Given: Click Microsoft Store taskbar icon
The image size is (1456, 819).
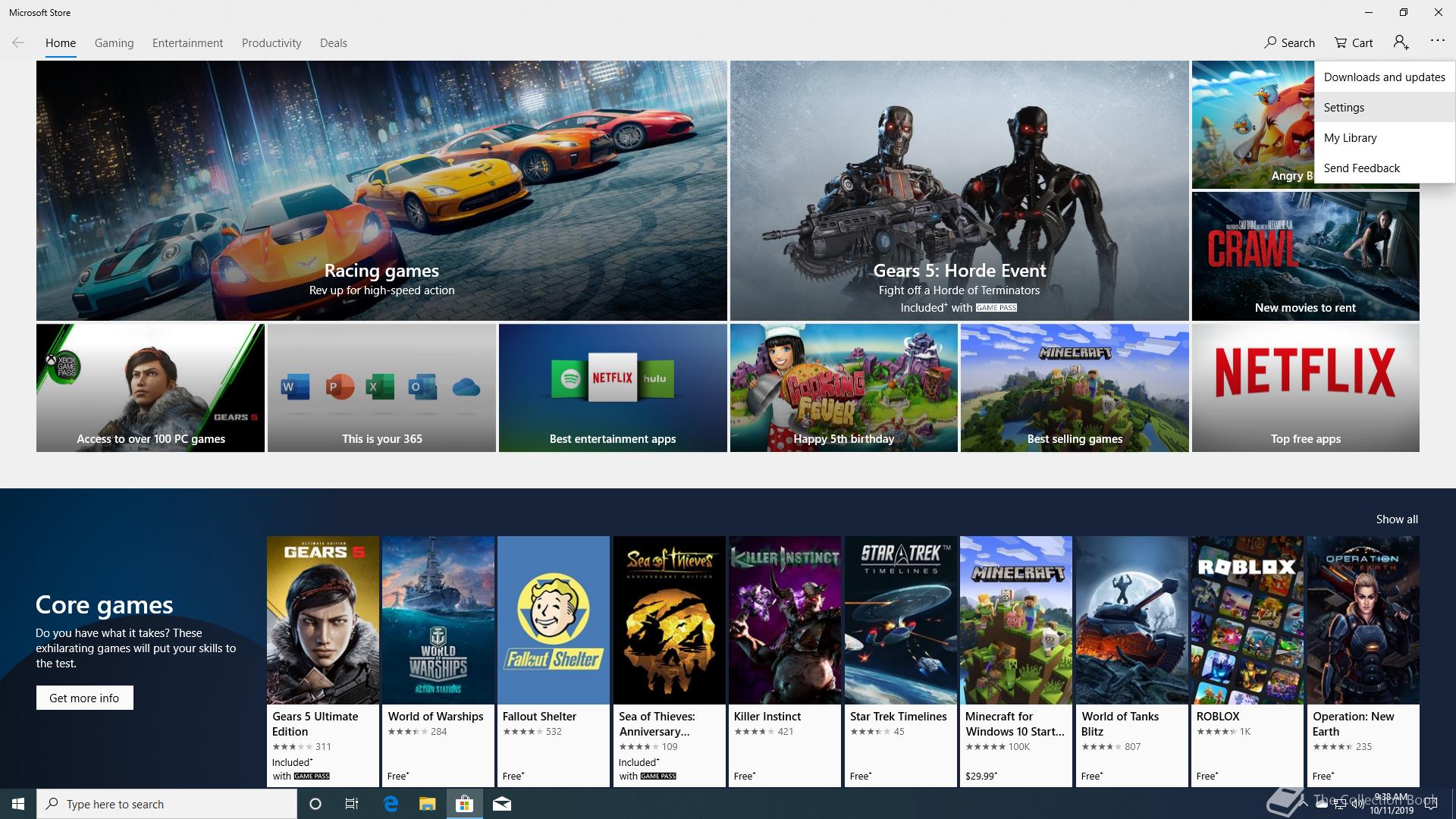Looking at the screenshot, I should pyautogui.click(x=464, y=804).
